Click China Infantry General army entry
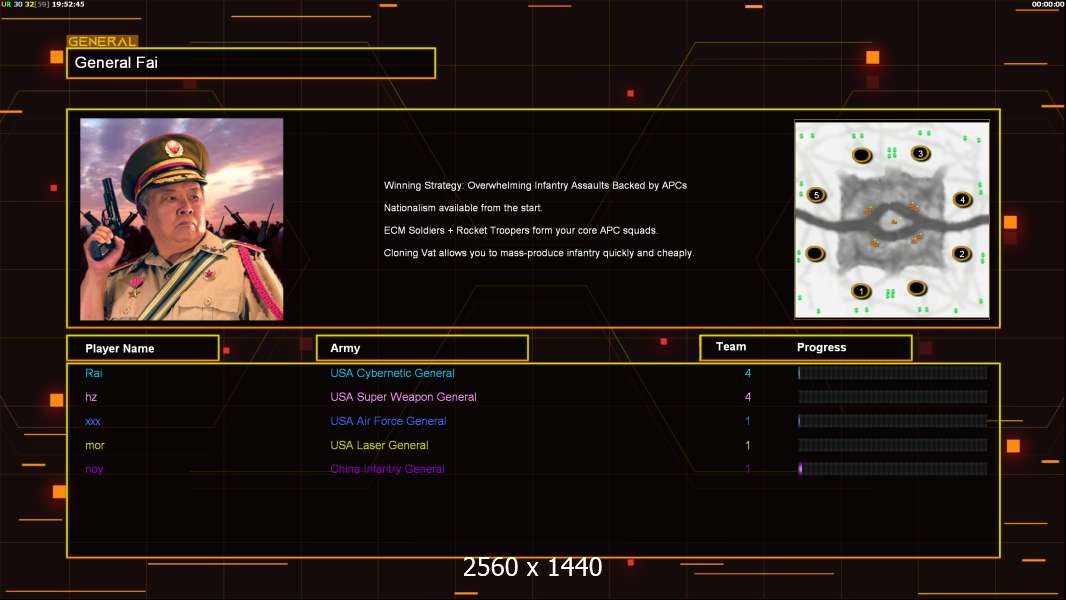The image size is (1066, 600). coord(387,469)
